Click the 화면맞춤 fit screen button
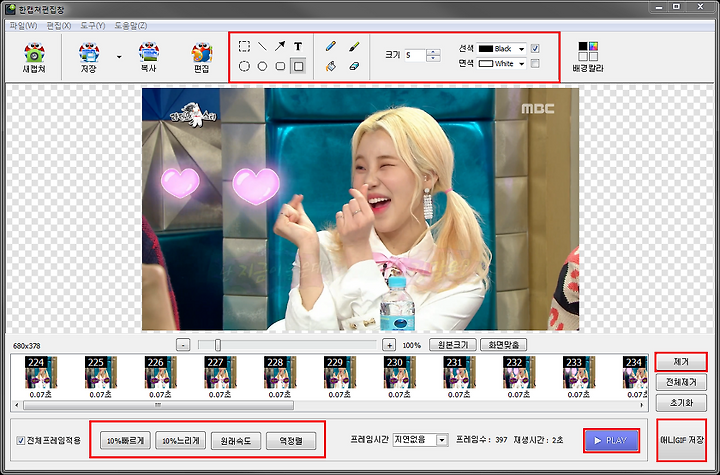 [x=503, y=345]
